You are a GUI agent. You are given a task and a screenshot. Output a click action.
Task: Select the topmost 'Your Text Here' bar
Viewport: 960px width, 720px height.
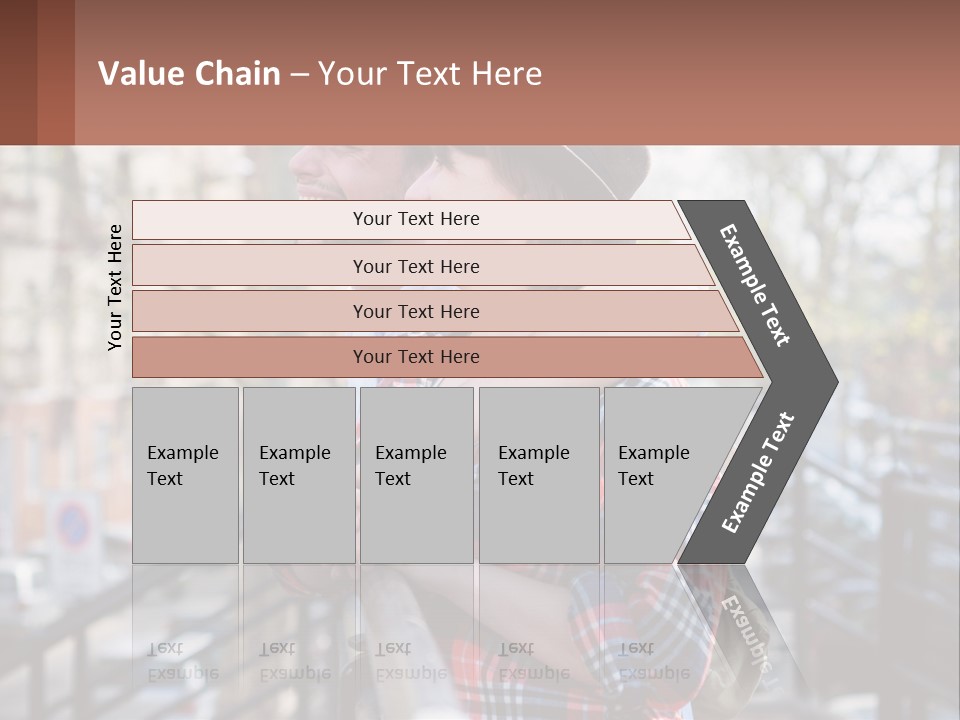click(x=410, y=219)
